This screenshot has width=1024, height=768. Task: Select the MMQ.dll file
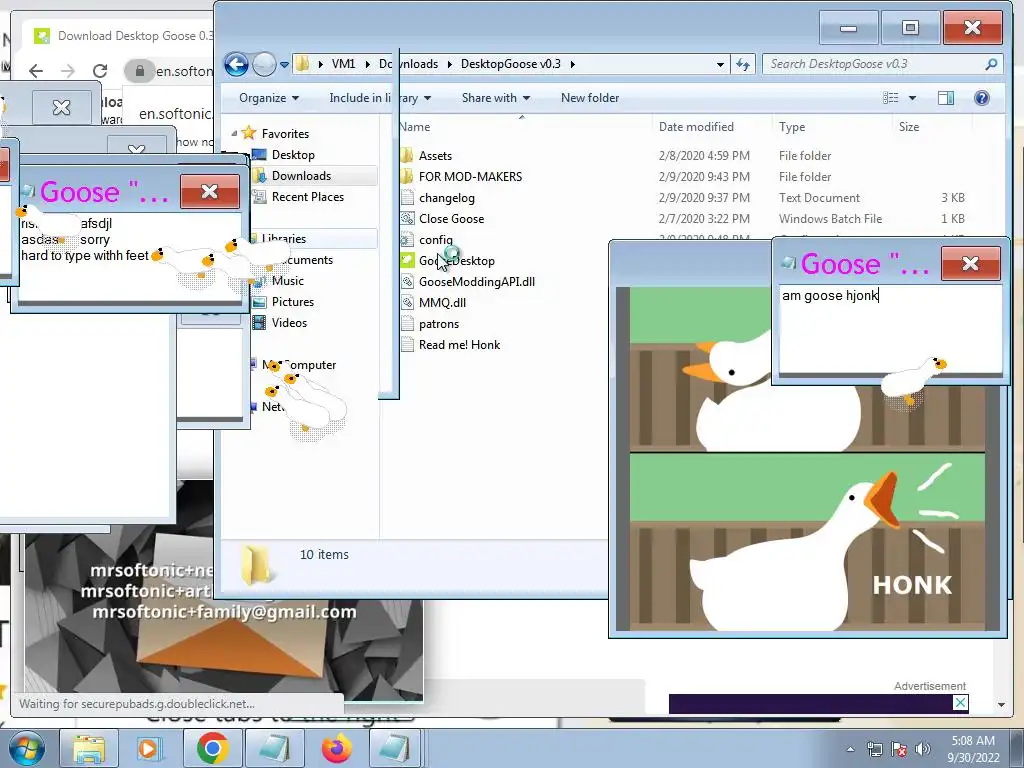click(x=442, y=302)
